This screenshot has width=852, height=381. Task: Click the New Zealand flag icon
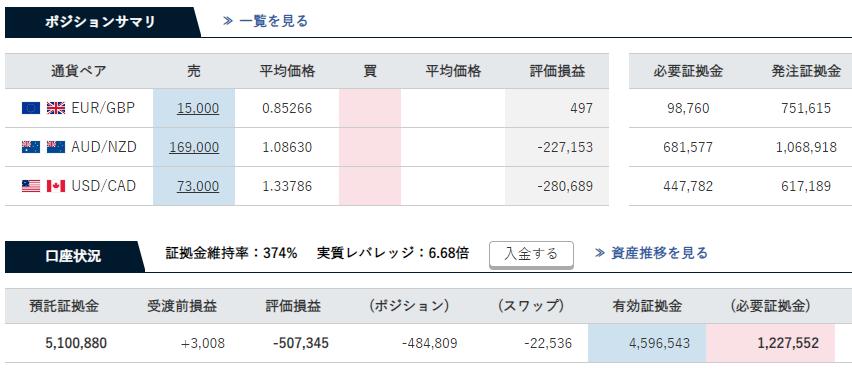coord(56,147)
